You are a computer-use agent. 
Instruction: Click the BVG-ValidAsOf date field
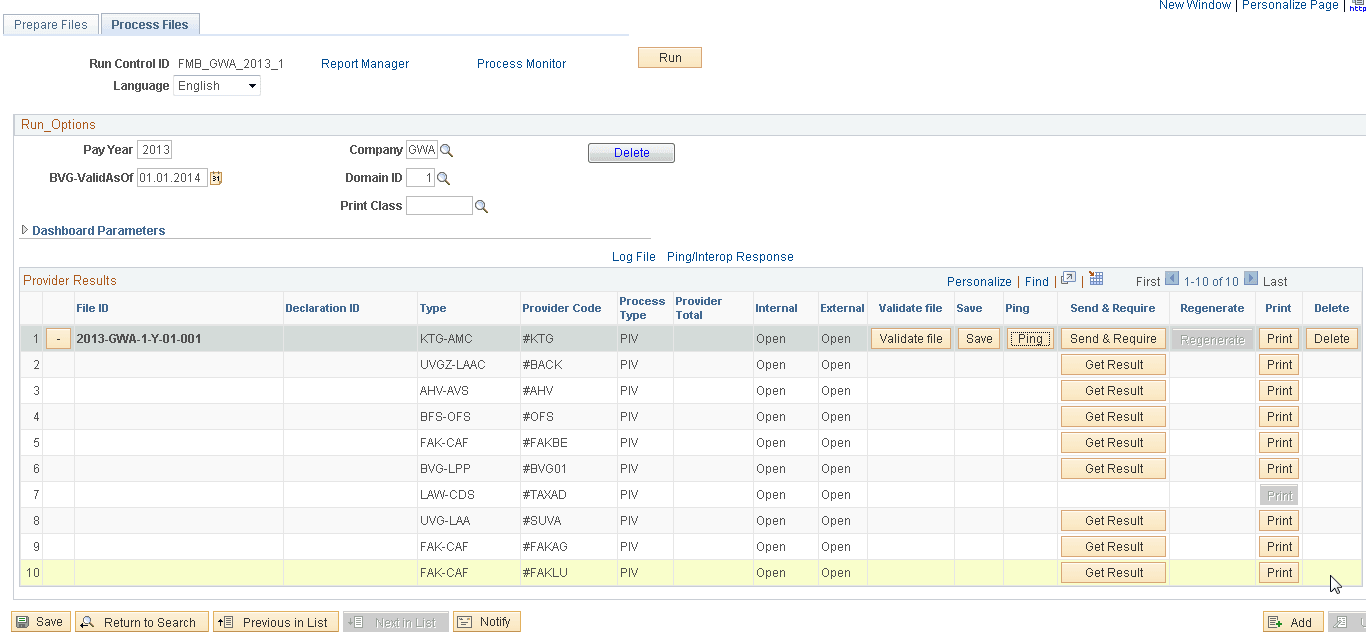point(172,178)
